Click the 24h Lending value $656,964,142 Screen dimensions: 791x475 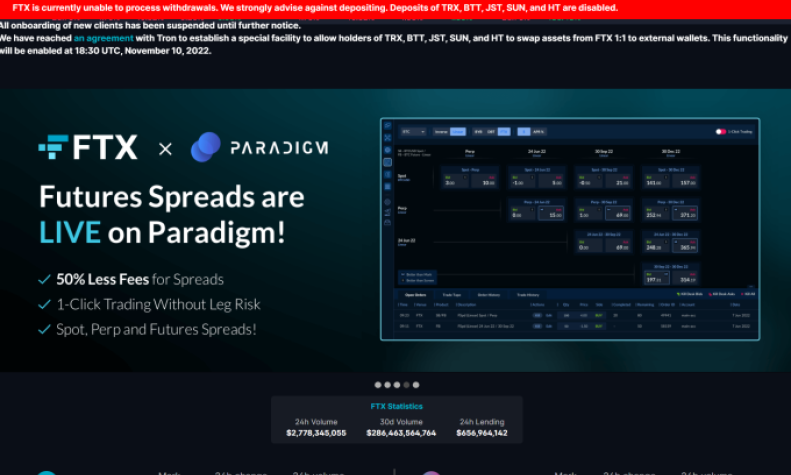pyautogui.click(x=482, y=433)
